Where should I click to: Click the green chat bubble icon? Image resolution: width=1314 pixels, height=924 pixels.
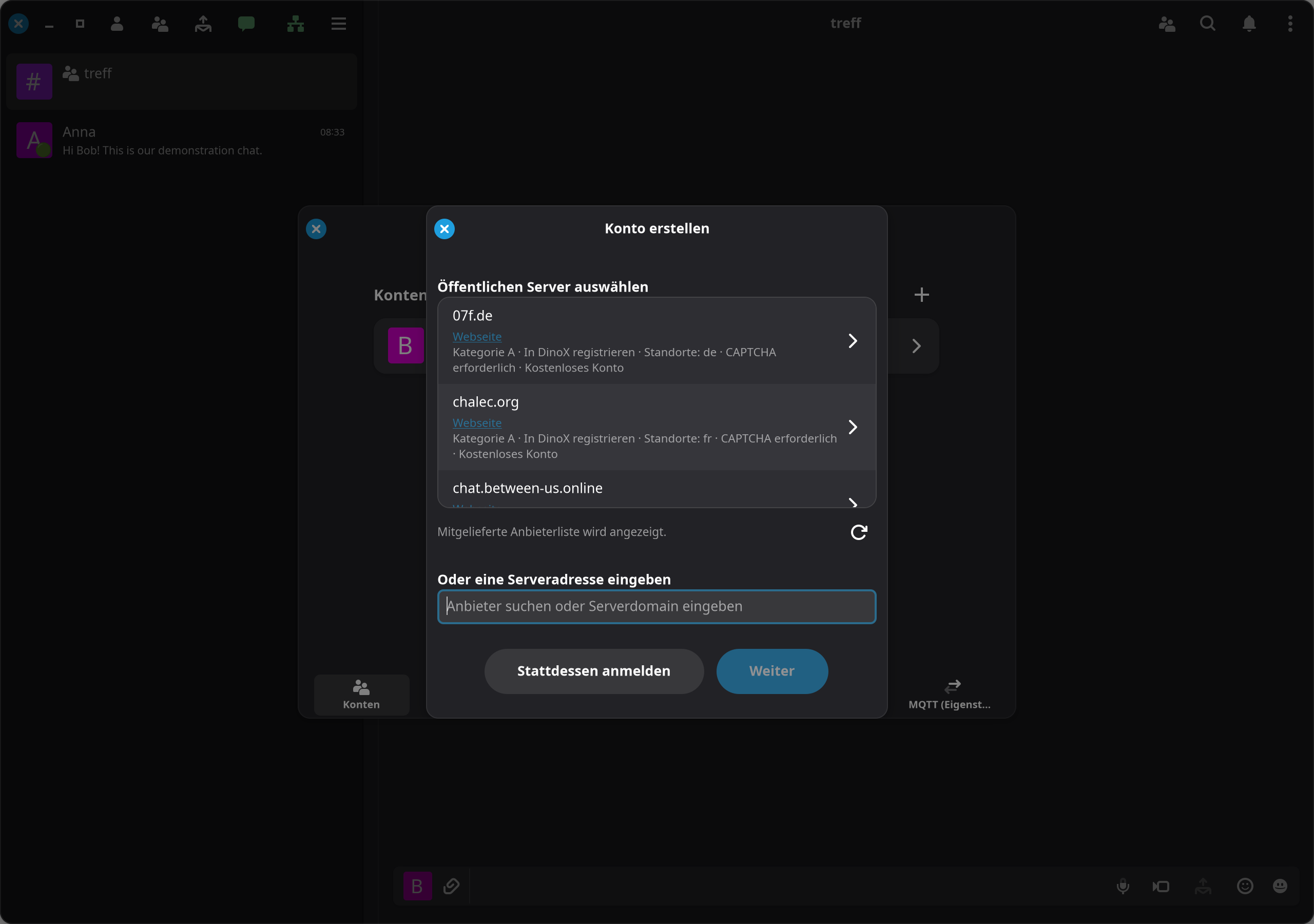[x=246, y=24]
